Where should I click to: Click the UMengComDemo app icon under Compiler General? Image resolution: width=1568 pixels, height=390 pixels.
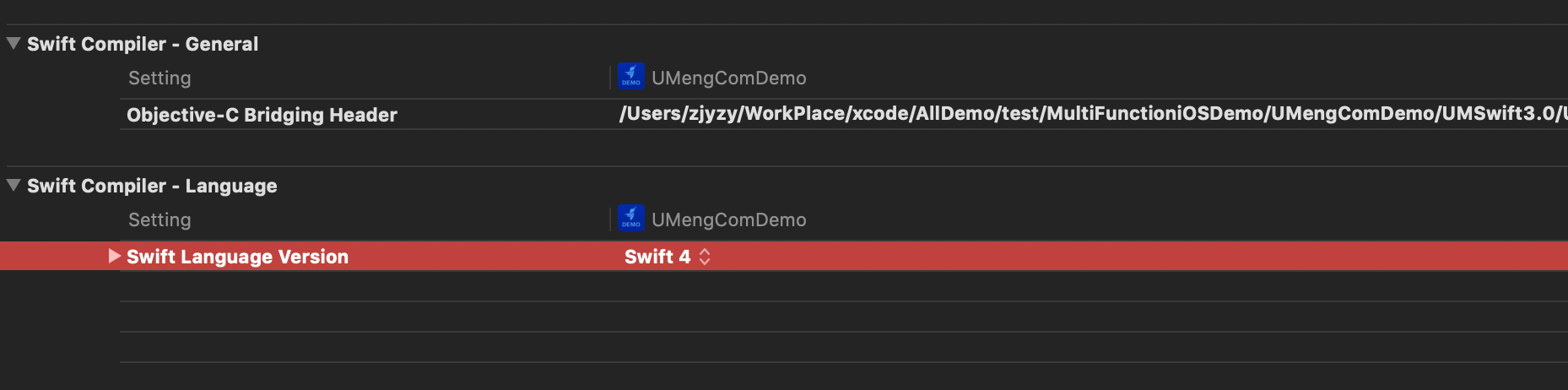pos(631,76)
